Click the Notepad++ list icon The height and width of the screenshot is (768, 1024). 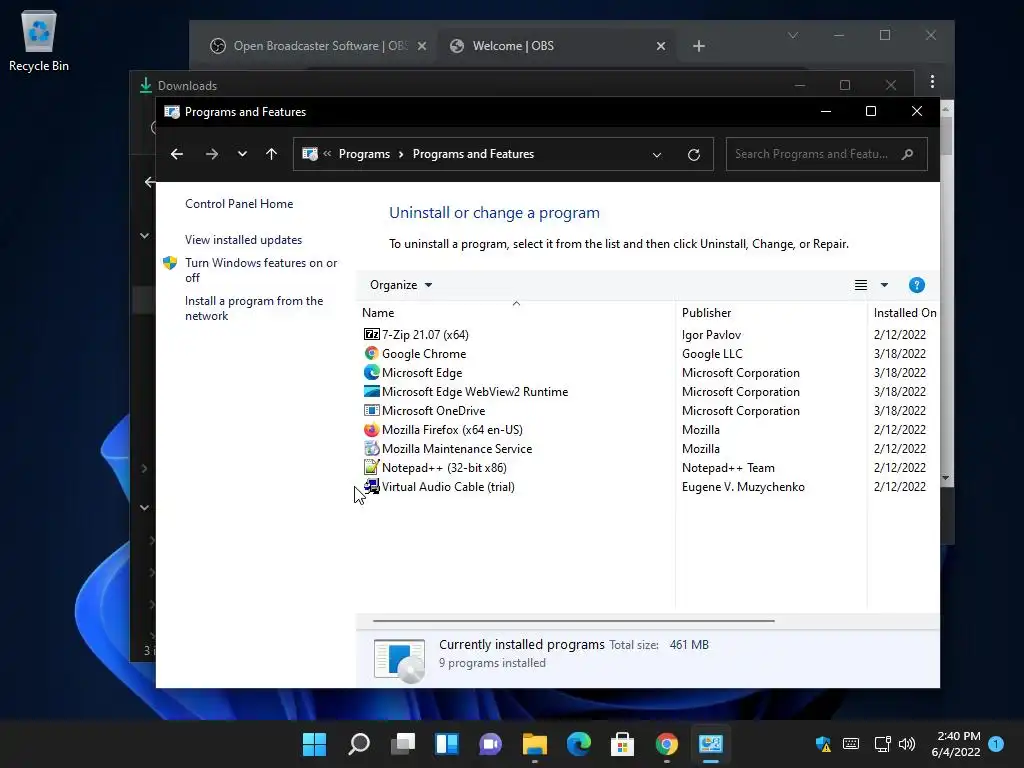coord(372,468)
